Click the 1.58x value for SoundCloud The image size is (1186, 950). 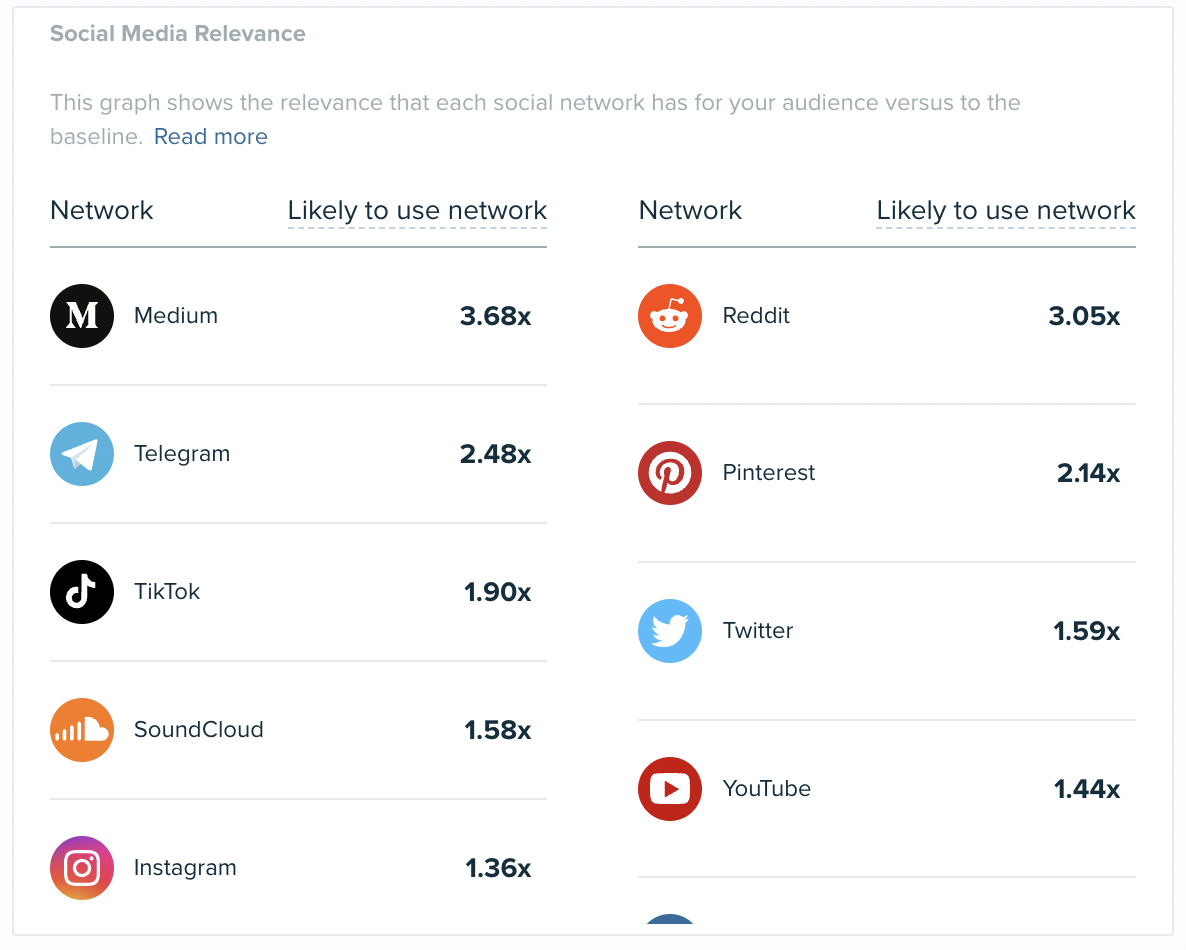pos(498,730)
